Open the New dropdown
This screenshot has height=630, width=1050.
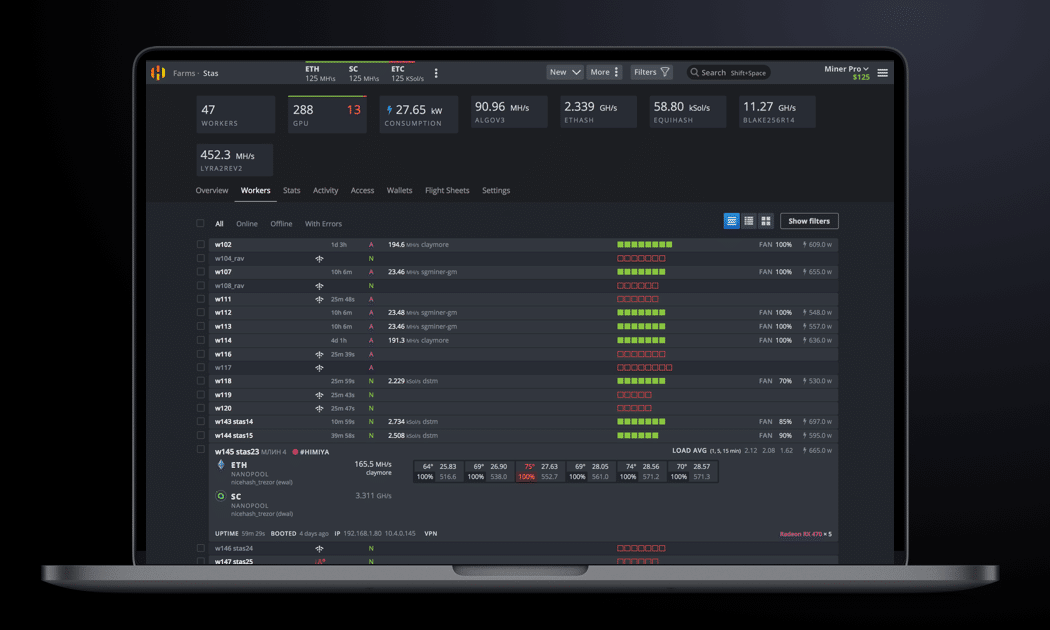[x=564, y=72]
